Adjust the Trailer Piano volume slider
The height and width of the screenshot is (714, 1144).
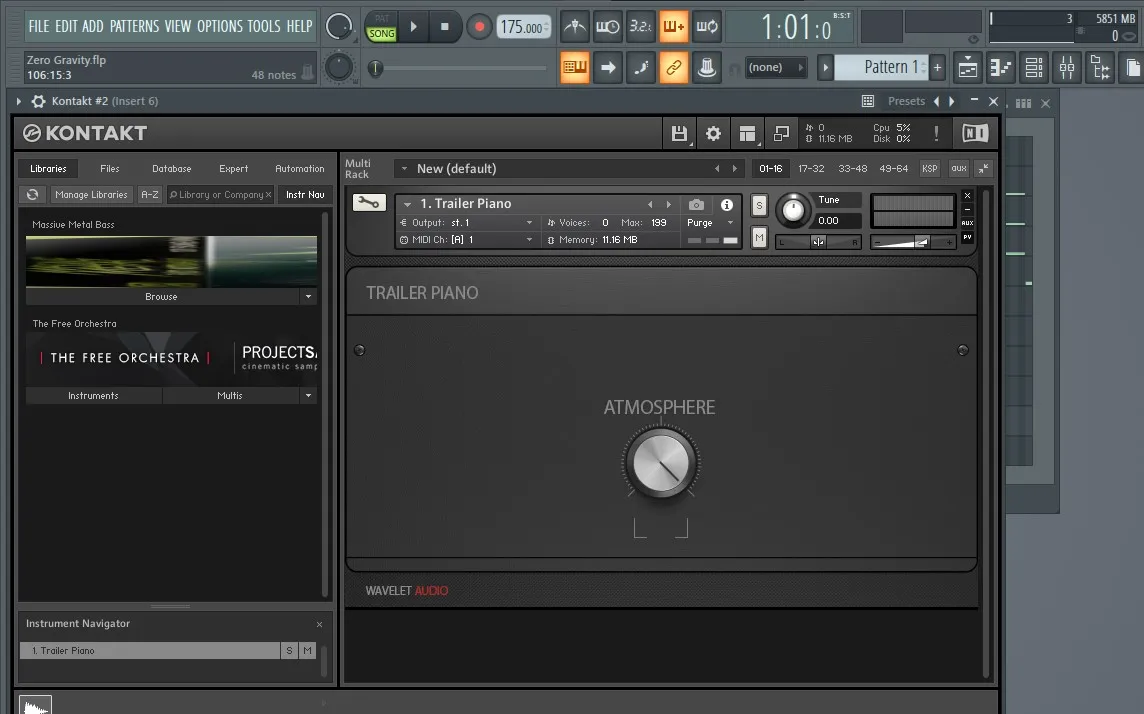tap(912, 242)
